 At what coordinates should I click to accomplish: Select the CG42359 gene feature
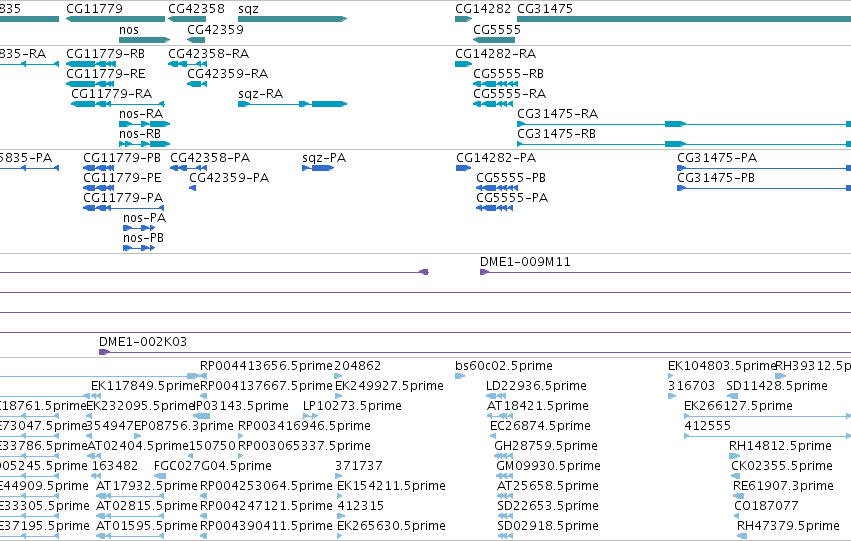[x=196, y=40]
